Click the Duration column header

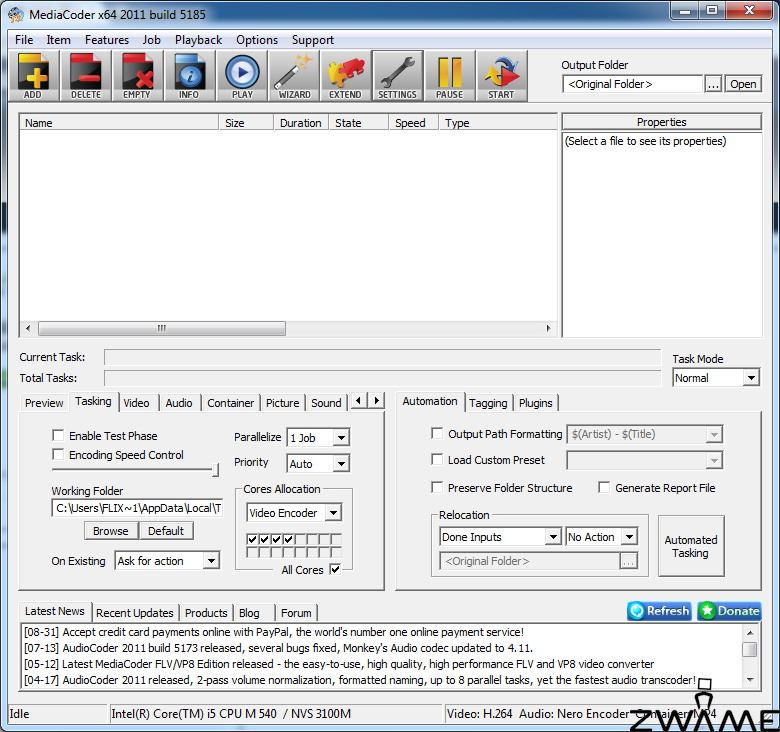pyautogui.click(x=300, y=123)
